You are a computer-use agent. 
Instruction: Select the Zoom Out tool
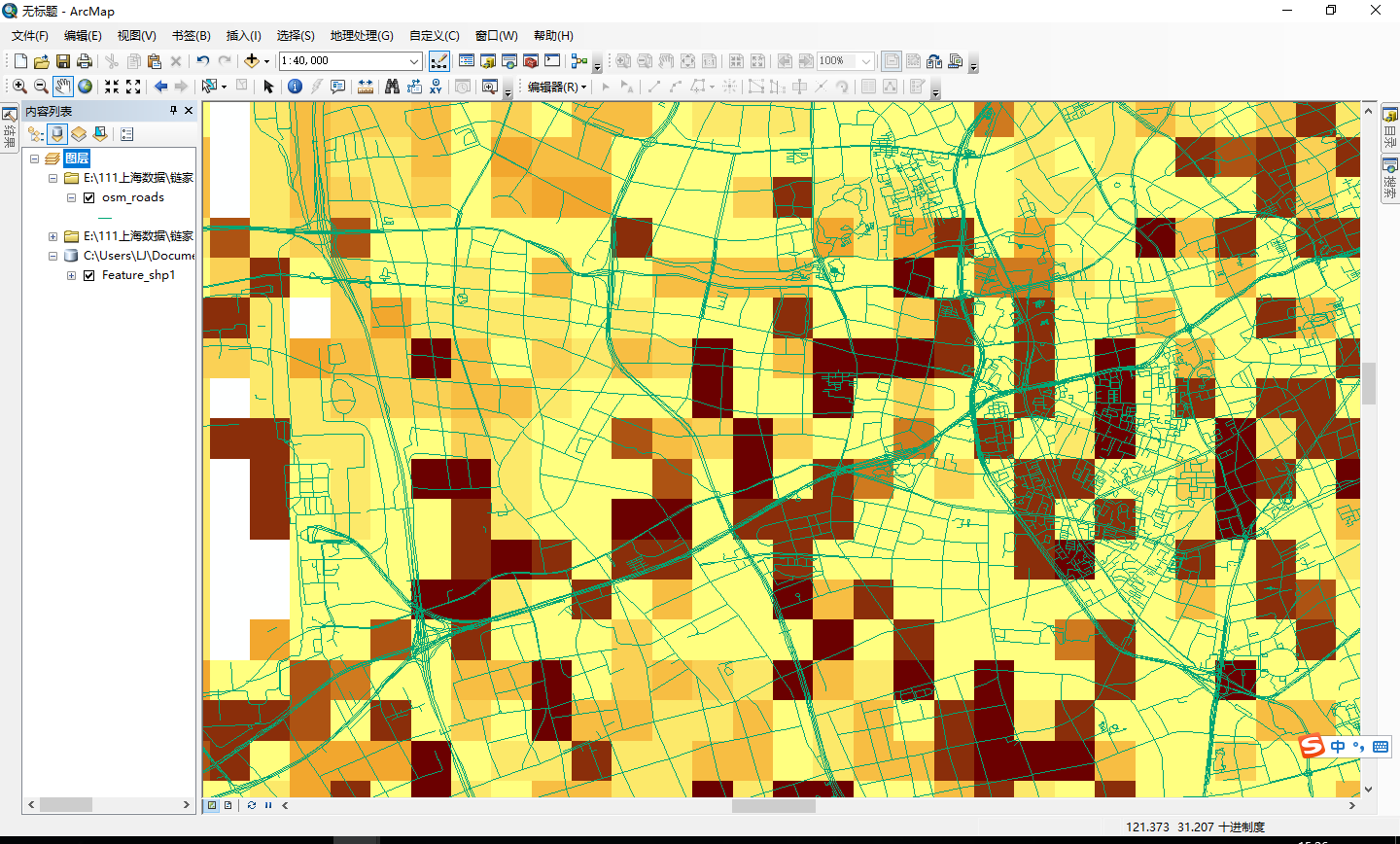click(41, 87)
